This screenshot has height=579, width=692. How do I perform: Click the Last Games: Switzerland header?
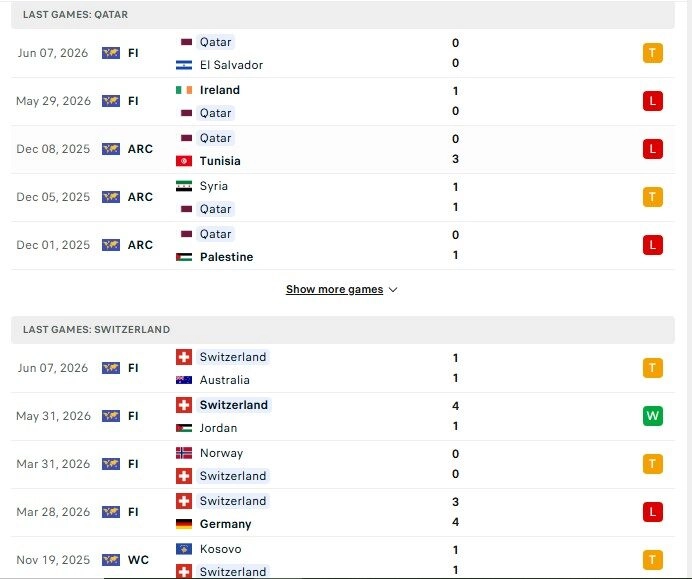tap(343, 330)
